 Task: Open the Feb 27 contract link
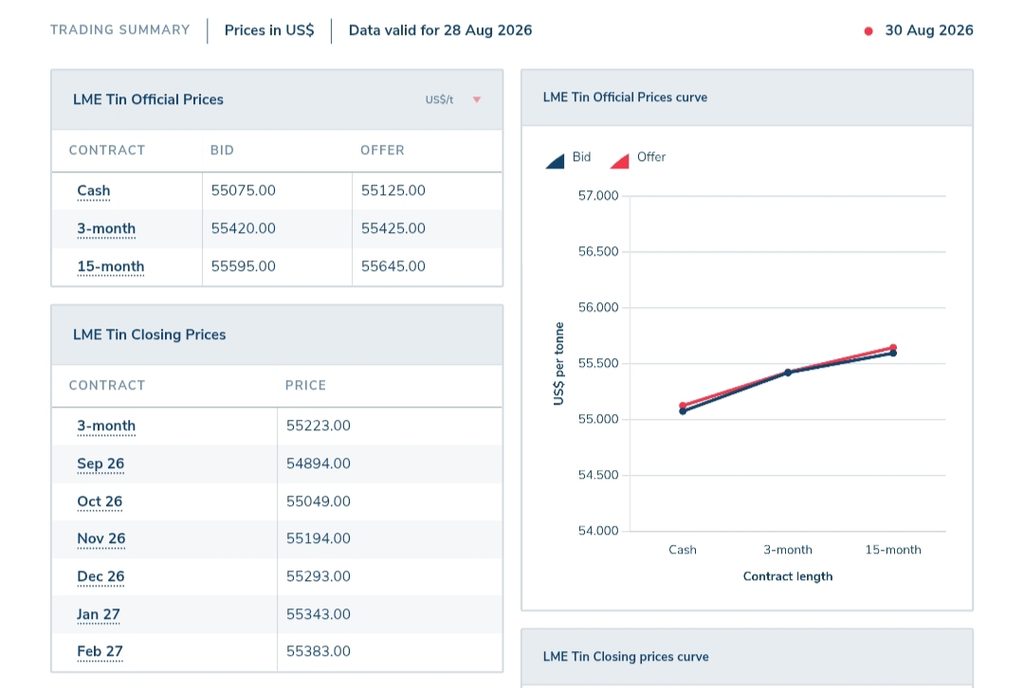(x=100, y=651)
